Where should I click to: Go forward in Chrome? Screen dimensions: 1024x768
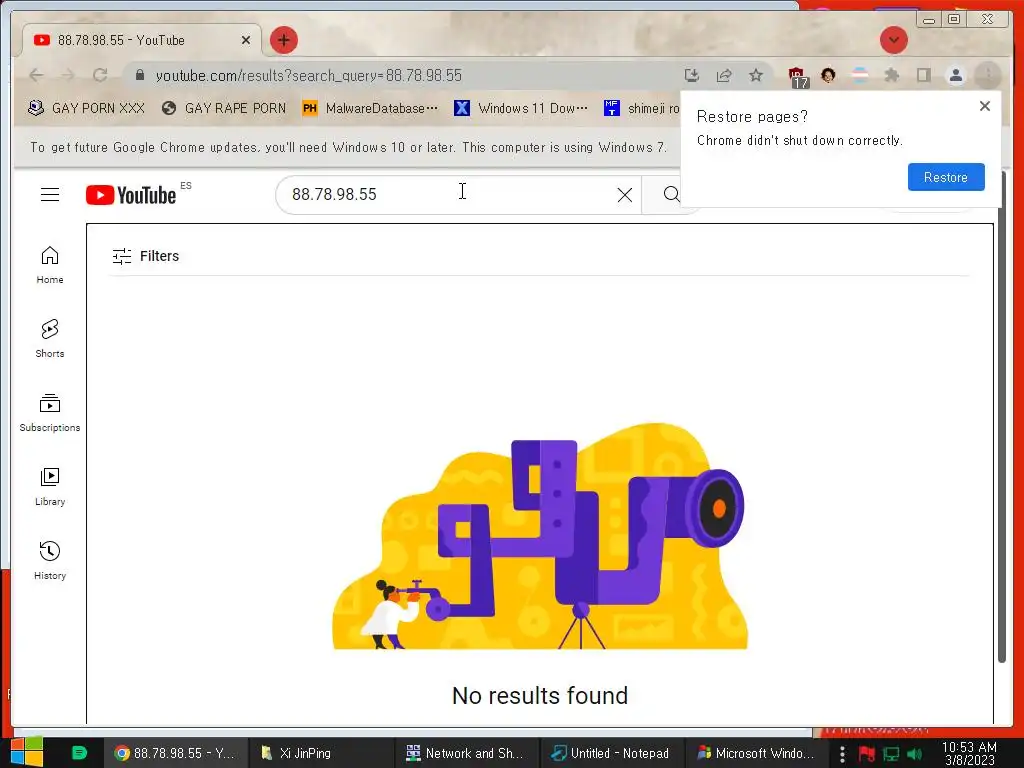(x=68, y=75)
